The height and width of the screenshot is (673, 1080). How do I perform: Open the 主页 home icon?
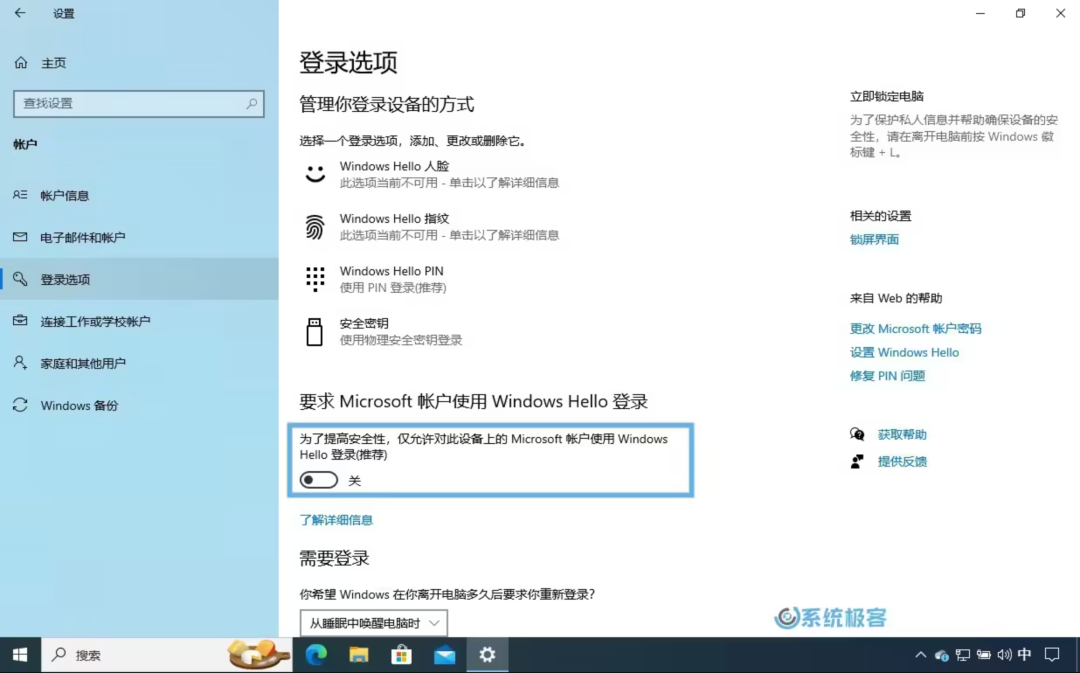click(21, 63)
